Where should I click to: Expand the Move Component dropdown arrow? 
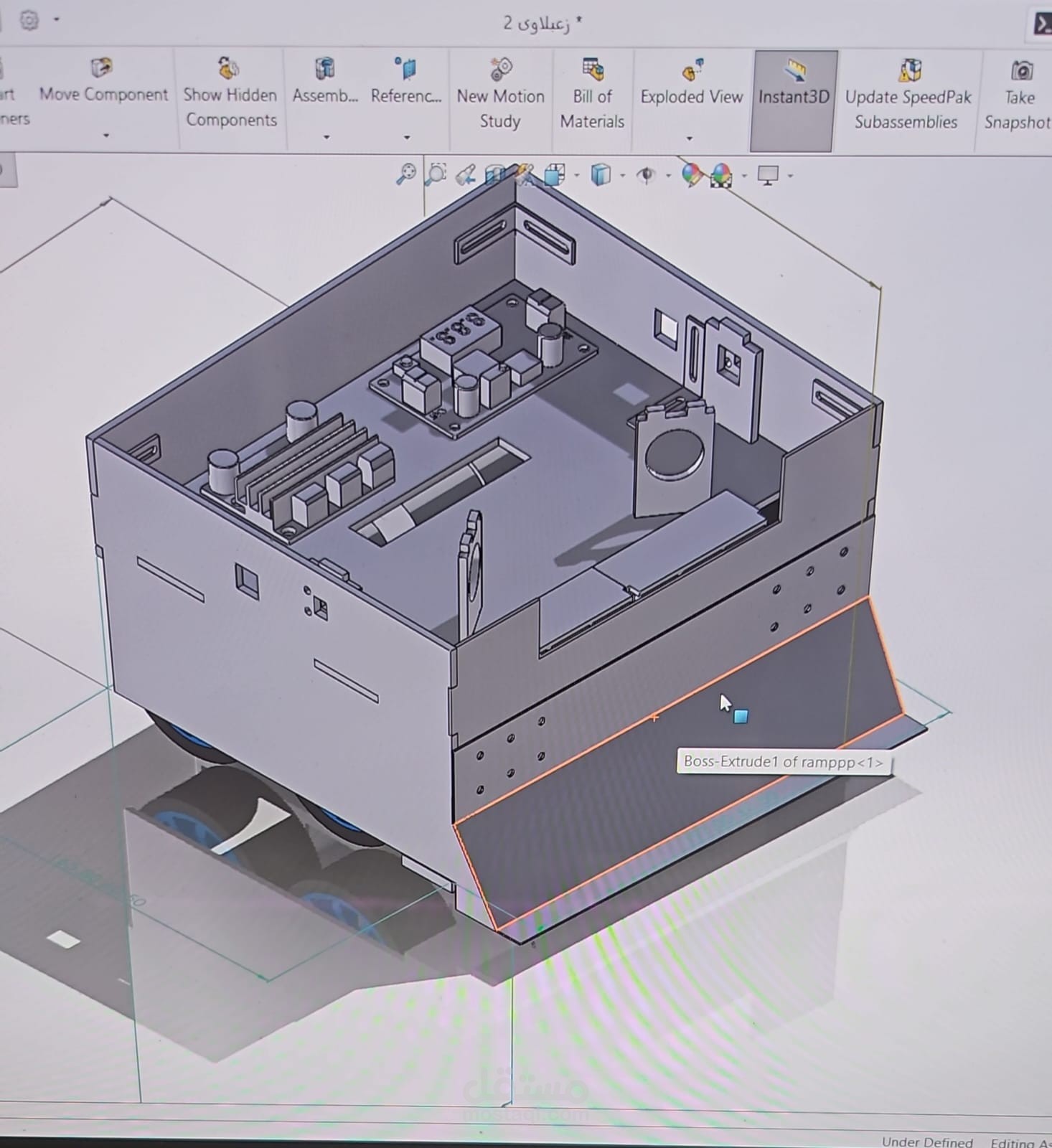coord(106,136)
